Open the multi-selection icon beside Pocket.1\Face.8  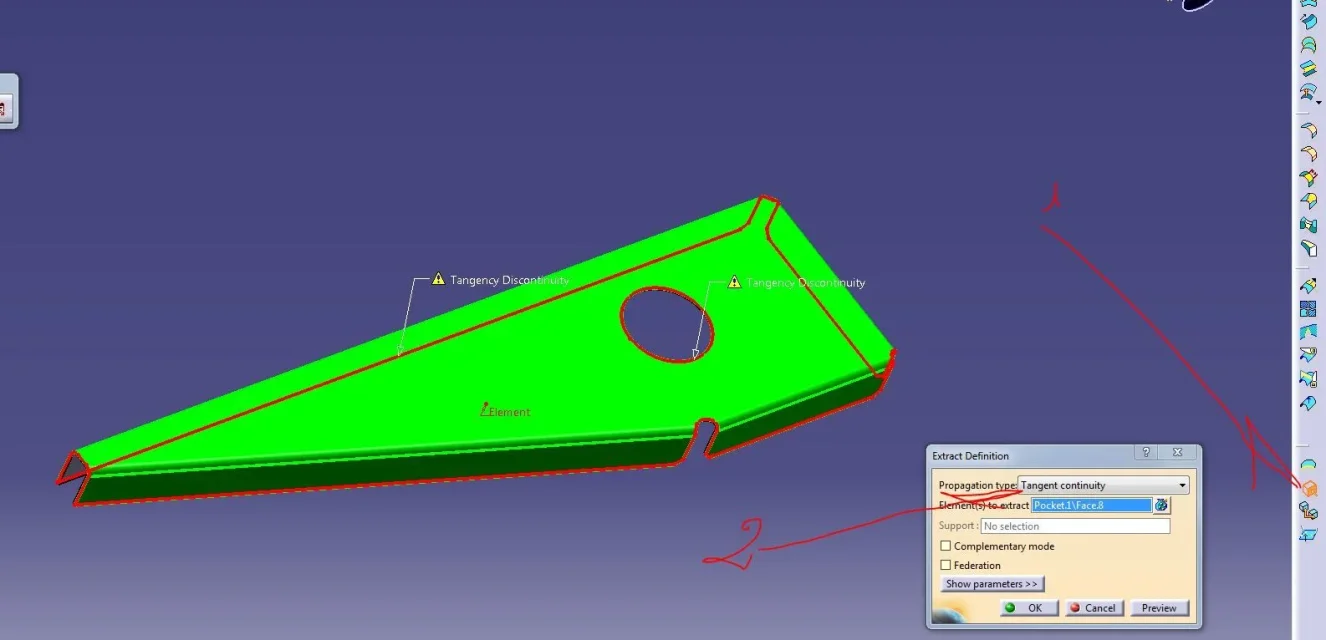tap(1161, 506)
